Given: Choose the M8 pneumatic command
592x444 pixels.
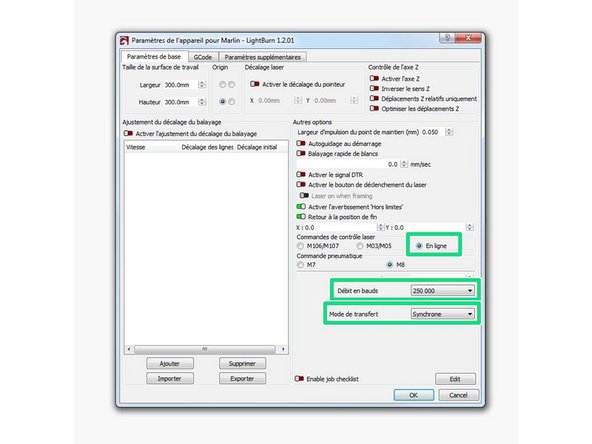Looking at the screenshot, I should [x=390, y=265].
